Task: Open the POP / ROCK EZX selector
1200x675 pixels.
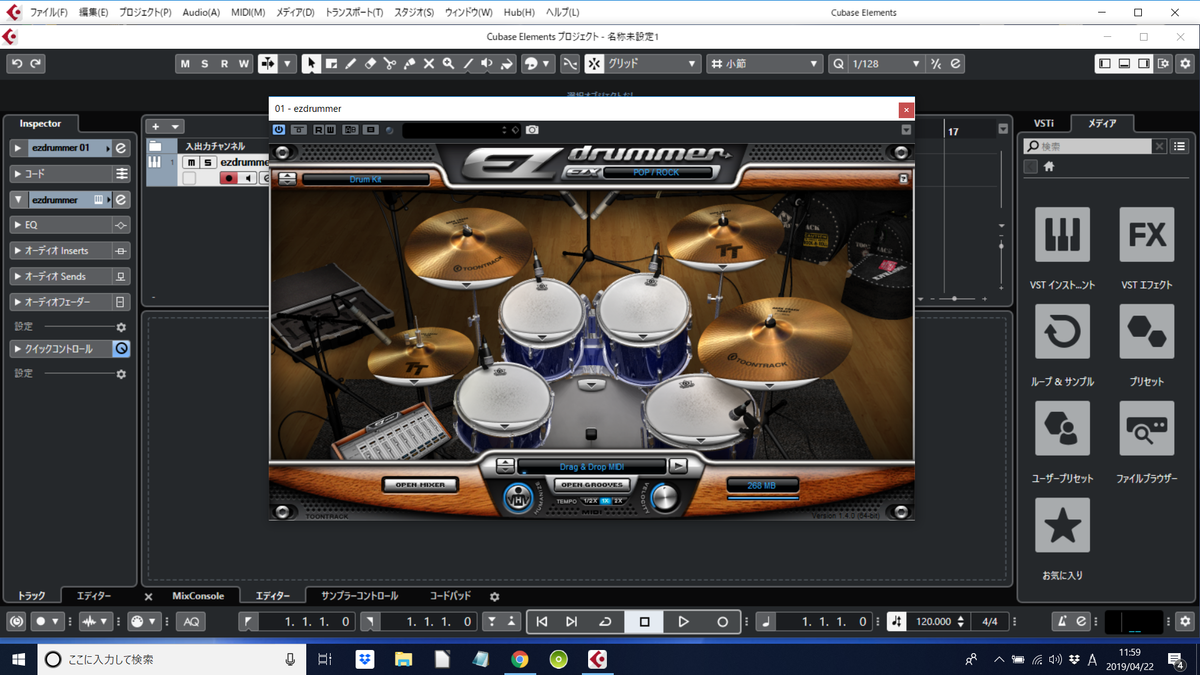Action: (656, 172)
